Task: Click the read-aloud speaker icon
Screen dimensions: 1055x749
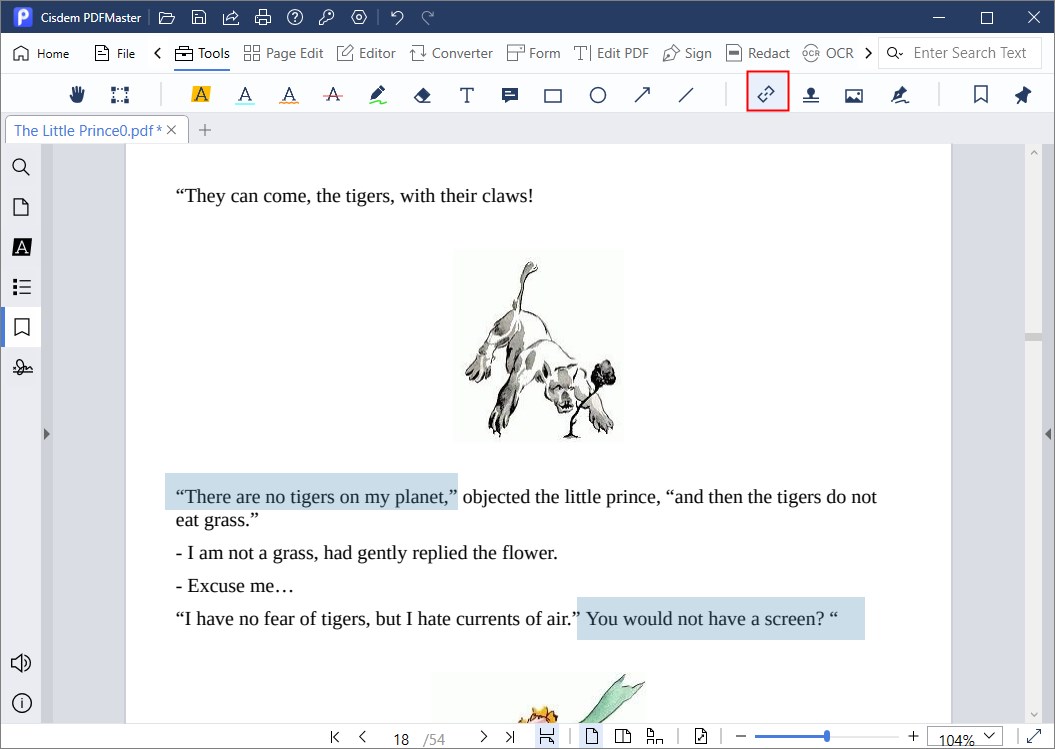Action: [x=21, y=663]
